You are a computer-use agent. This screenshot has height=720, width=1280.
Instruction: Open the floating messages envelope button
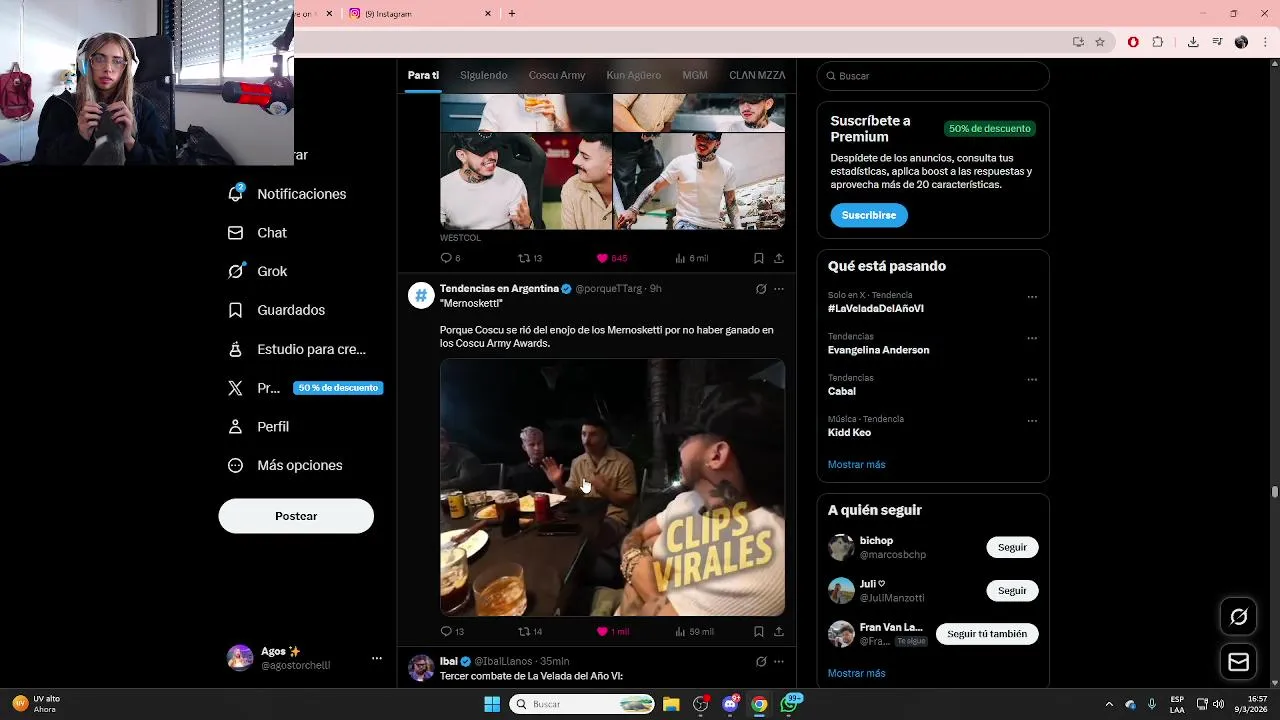tap(1239, 662)
